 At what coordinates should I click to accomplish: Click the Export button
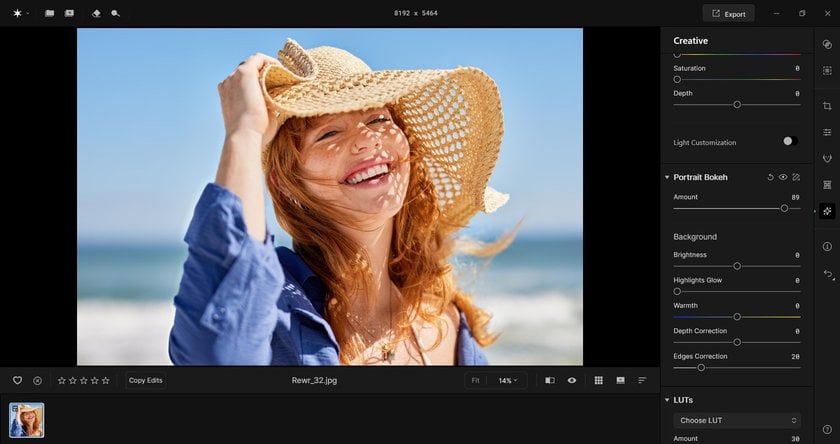coord(728,14)
